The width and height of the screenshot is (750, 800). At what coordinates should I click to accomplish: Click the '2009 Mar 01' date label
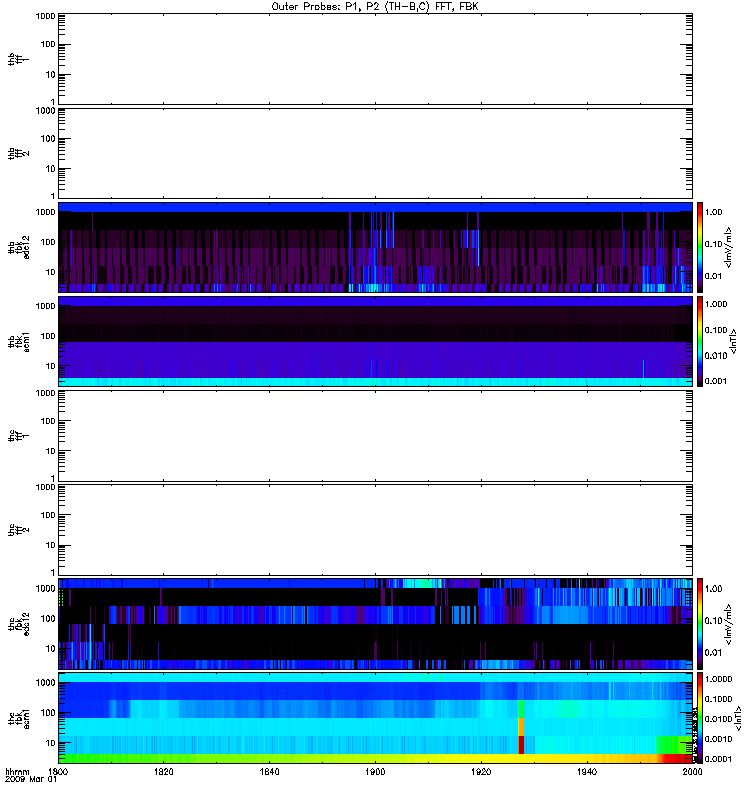click(x=31, y=779)
